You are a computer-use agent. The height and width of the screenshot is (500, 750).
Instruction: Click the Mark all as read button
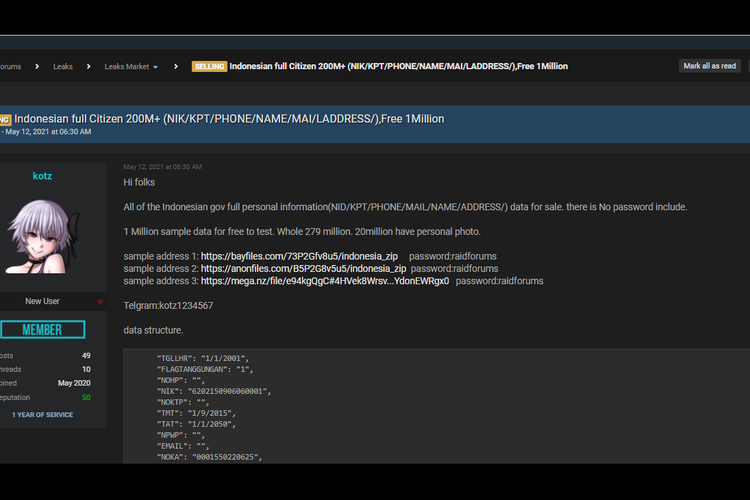tap(709, 66)
